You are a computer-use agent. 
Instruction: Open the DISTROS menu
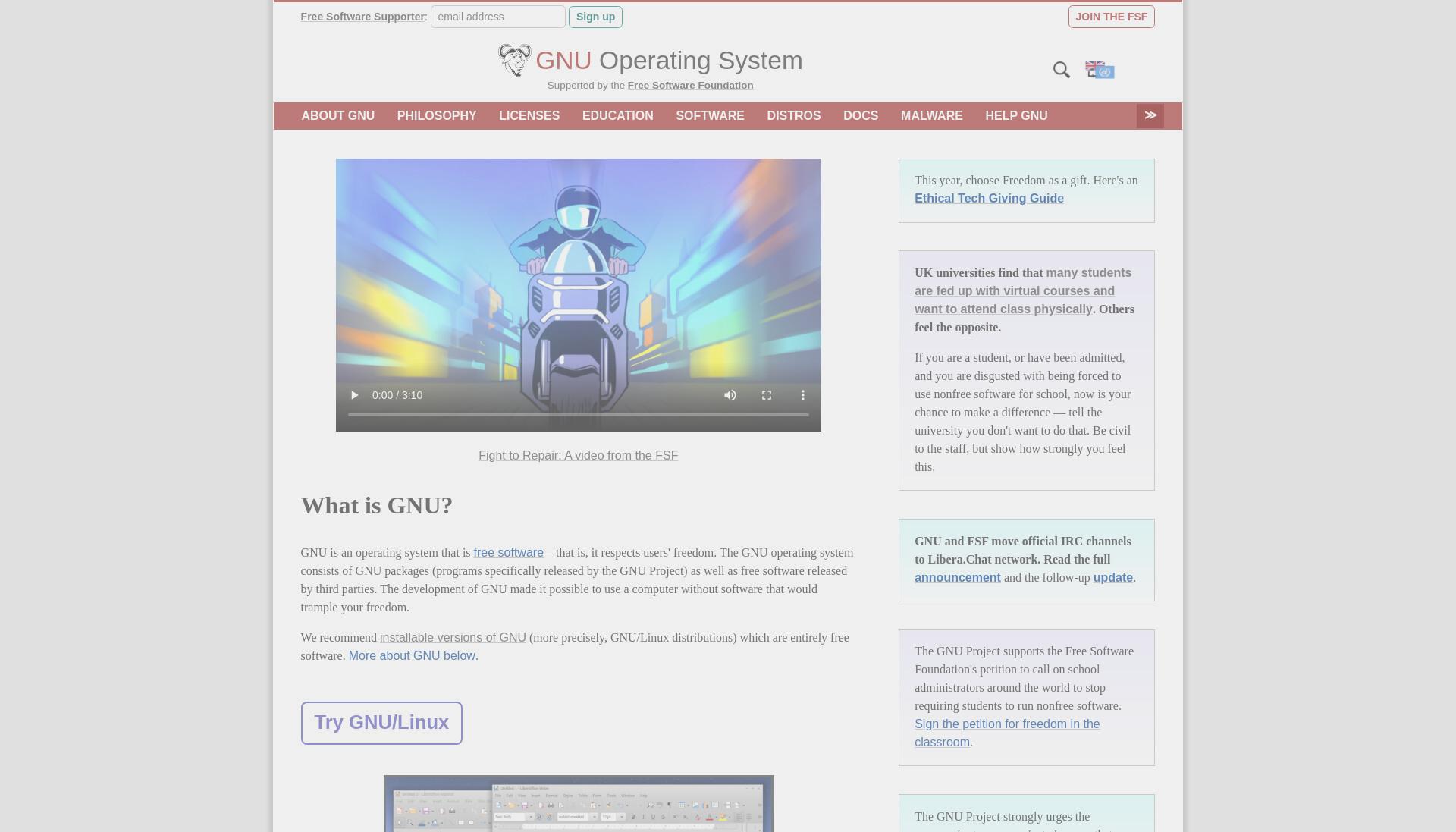click(793, 116)
